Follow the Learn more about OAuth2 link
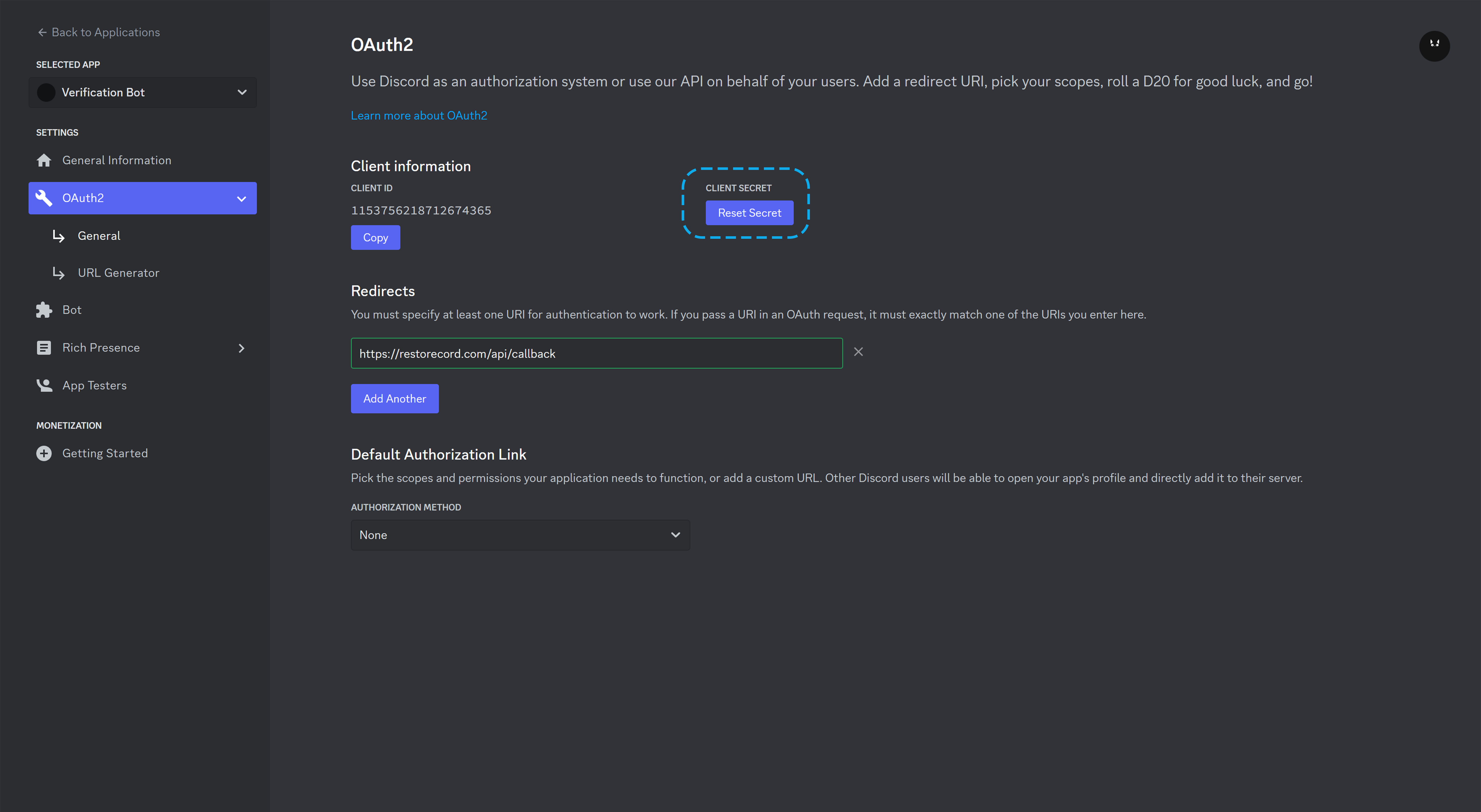This screenshot has width=1481, height=812. (419, 115)
